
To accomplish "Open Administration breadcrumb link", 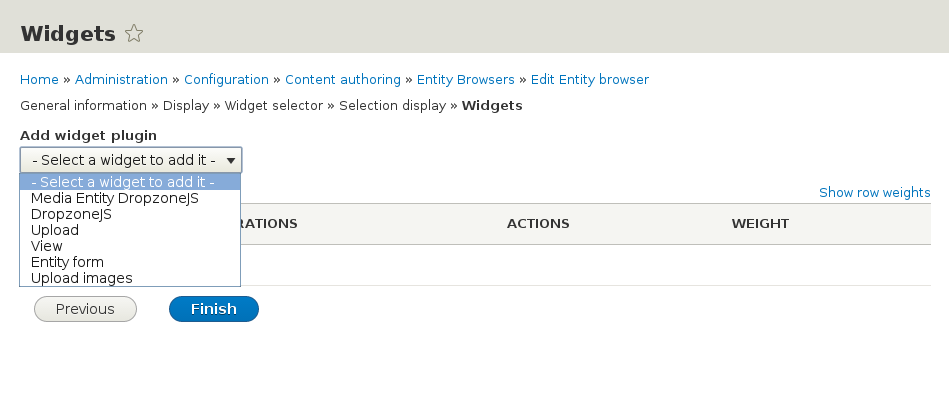I will tap(121, 79).
